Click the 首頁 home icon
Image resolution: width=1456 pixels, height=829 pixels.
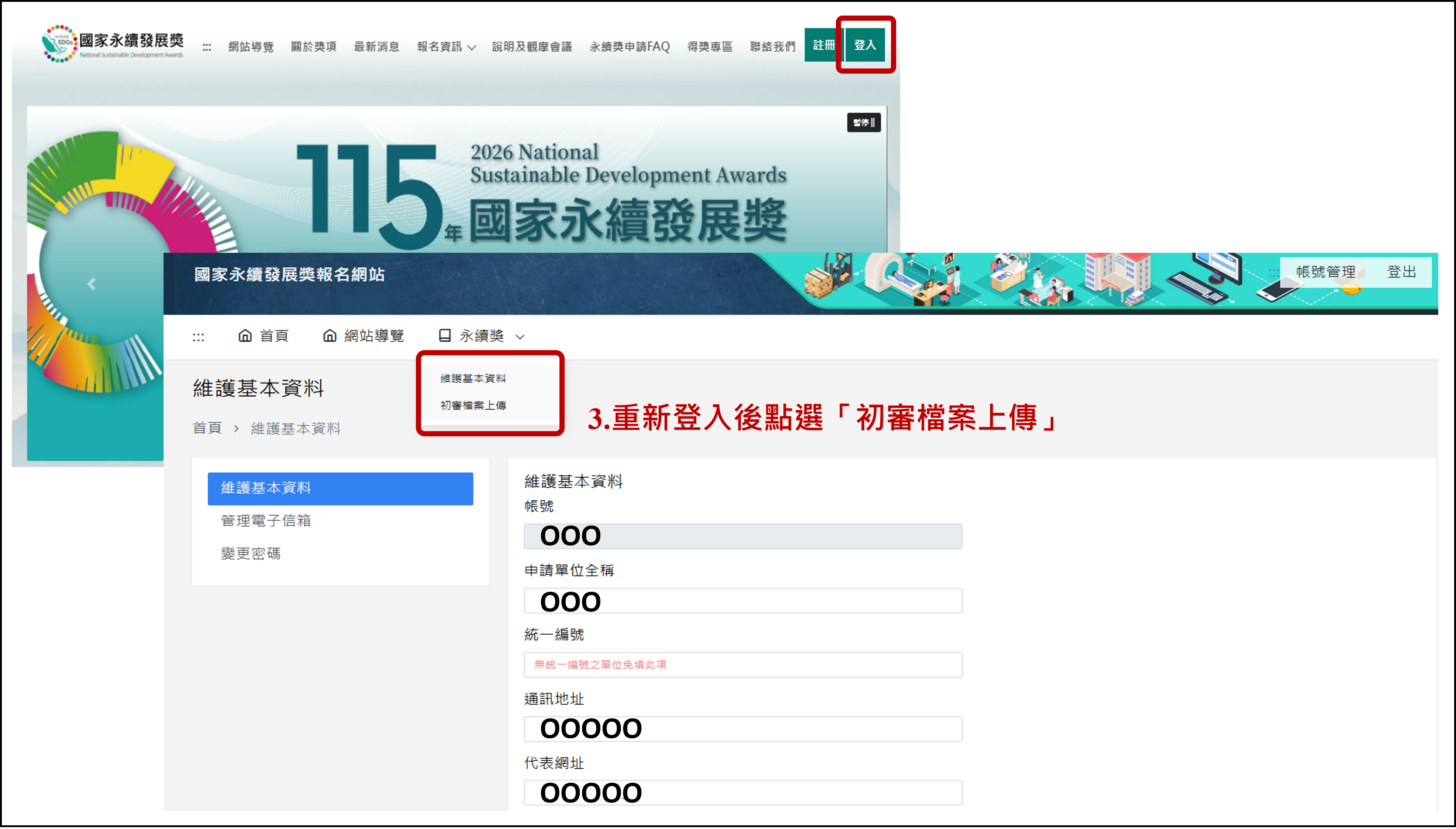pos(245,336)
